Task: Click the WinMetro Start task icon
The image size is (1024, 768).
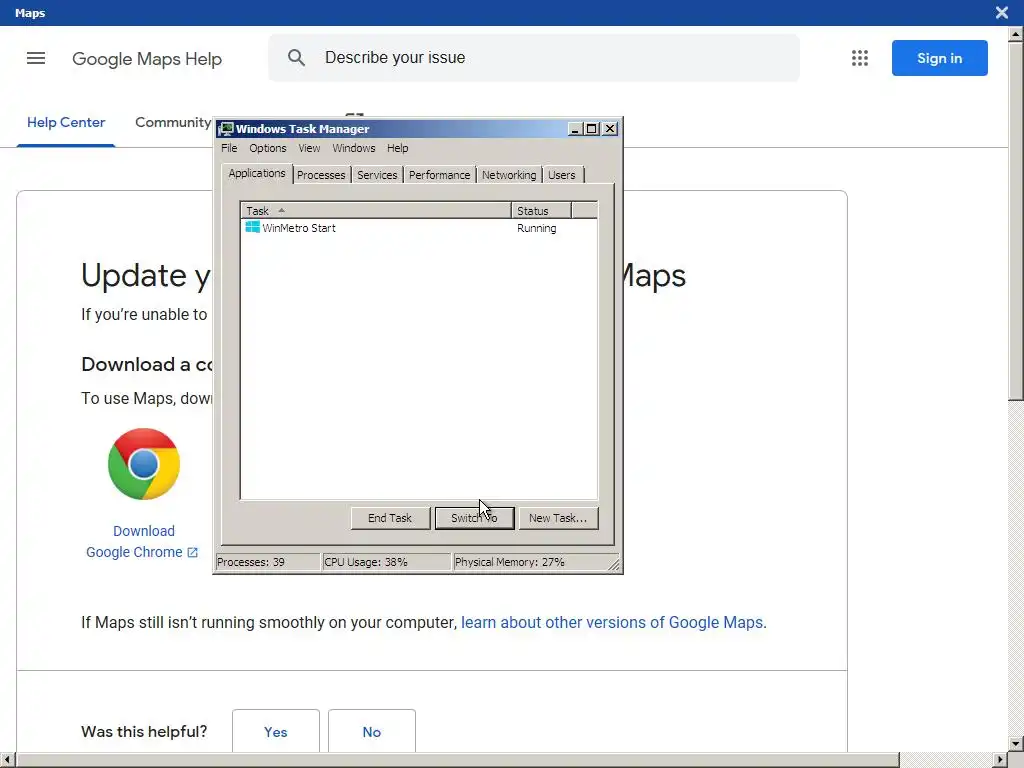Action: 253,227
